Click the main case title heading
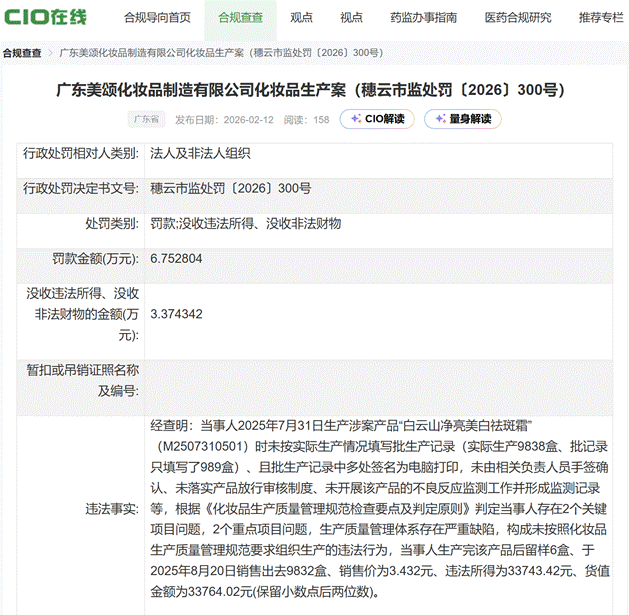This screenshot has width=629, height=615. (x=311, y=90)
